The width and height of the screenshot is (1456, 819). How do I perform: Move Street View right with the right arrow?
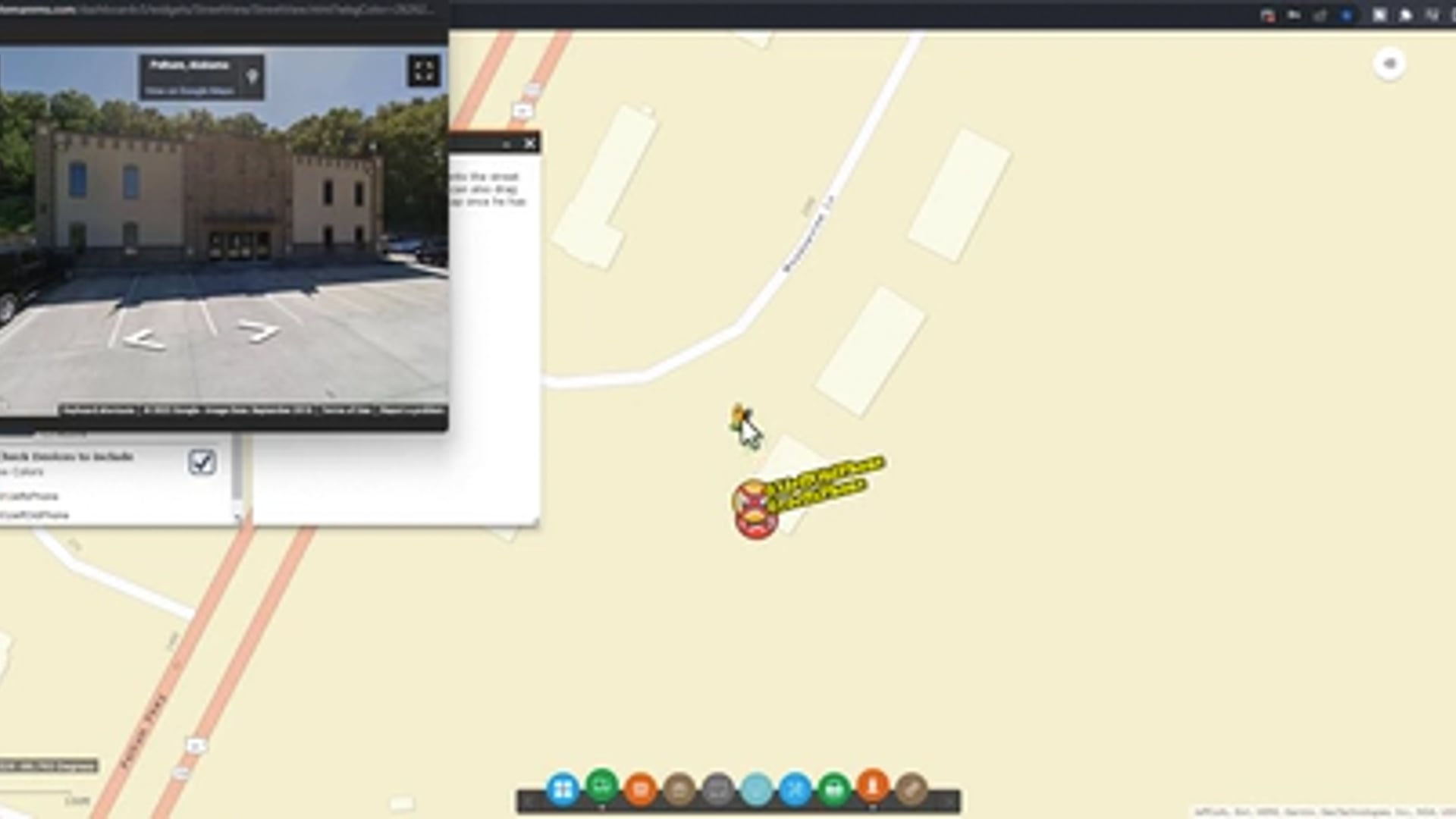[x=259, y=331]
